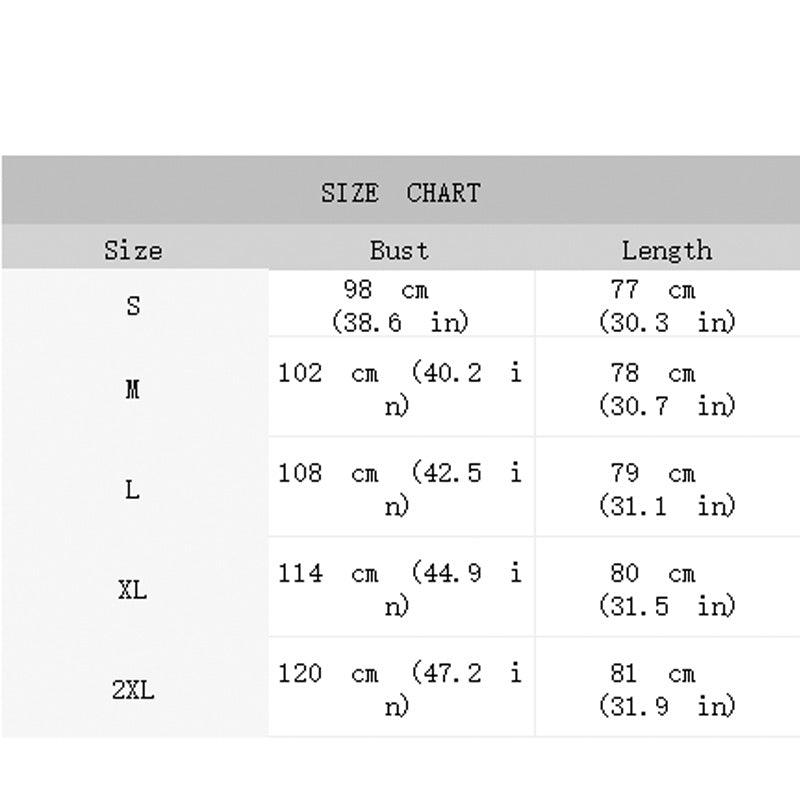
Task: Select the 80 cm length cell
Action: click(667, 587)
